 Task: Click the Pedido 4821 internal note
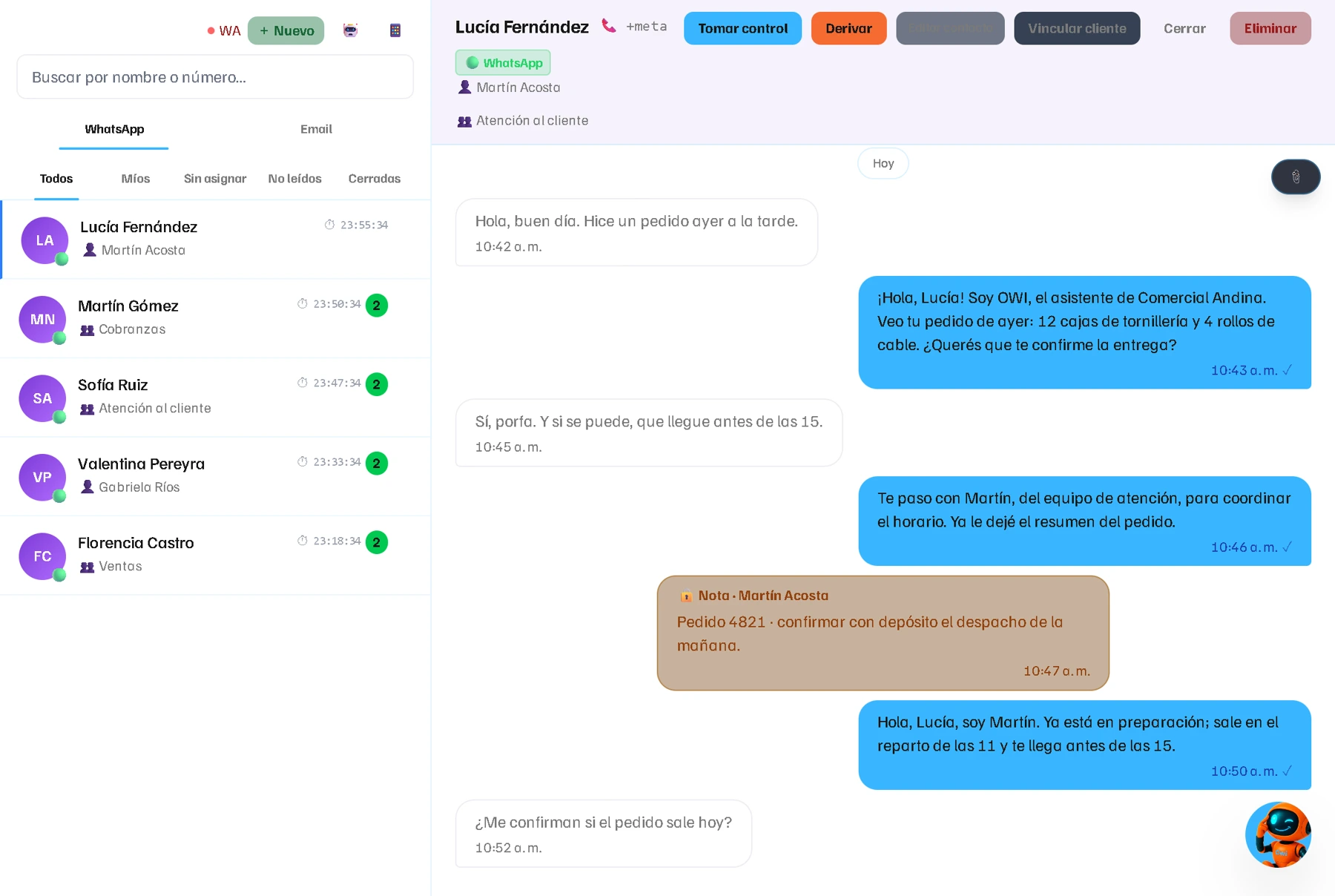pyautogui.click(x=883, y=633)
